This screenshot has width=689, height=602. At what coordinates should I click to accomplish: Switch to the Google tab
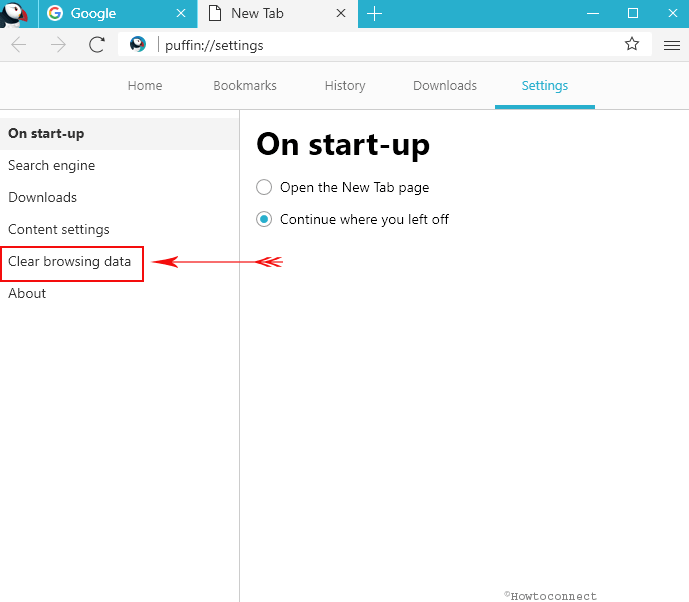point(118,14)
